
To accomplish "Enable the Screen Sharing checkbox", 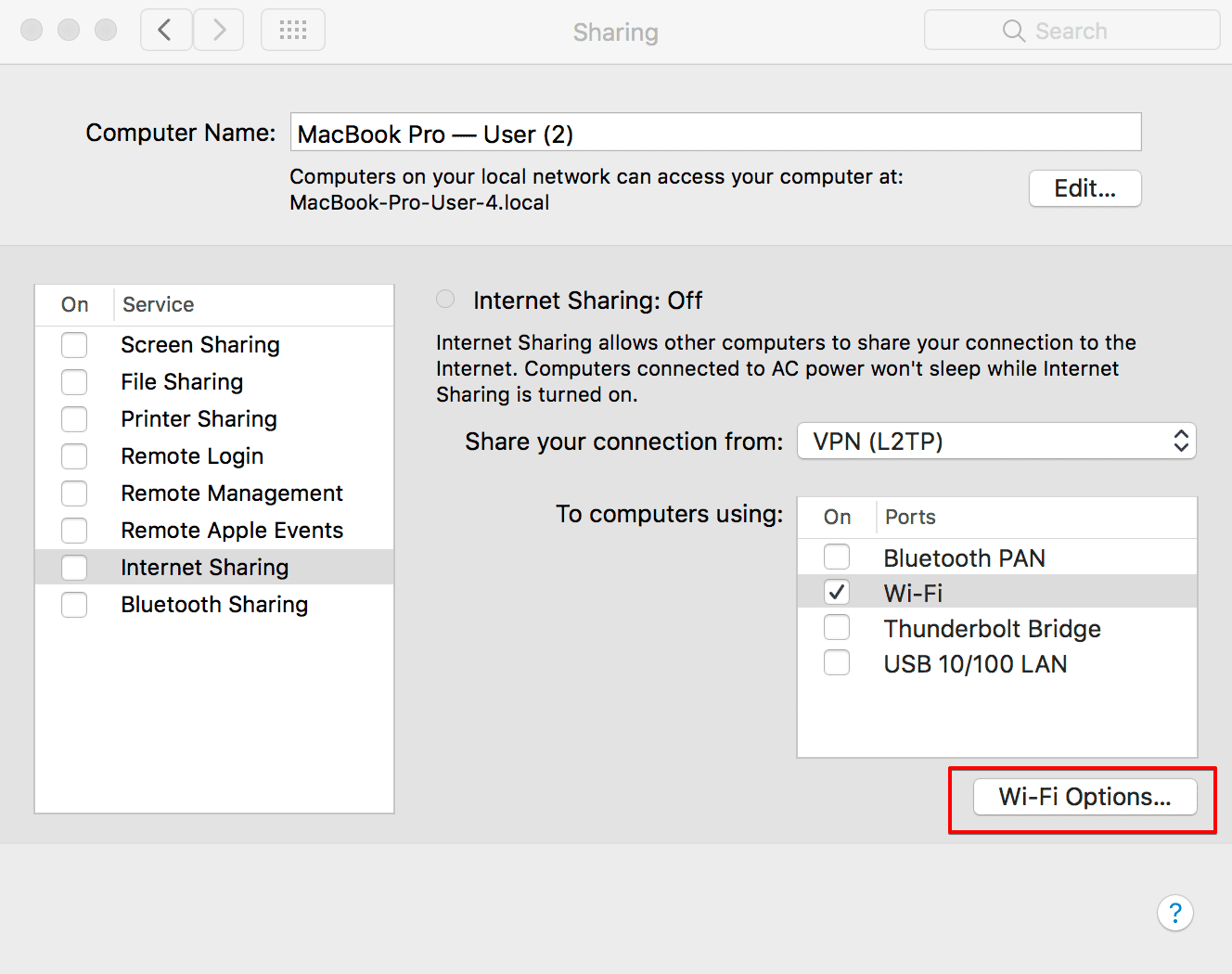I will [x=74, y=345].
